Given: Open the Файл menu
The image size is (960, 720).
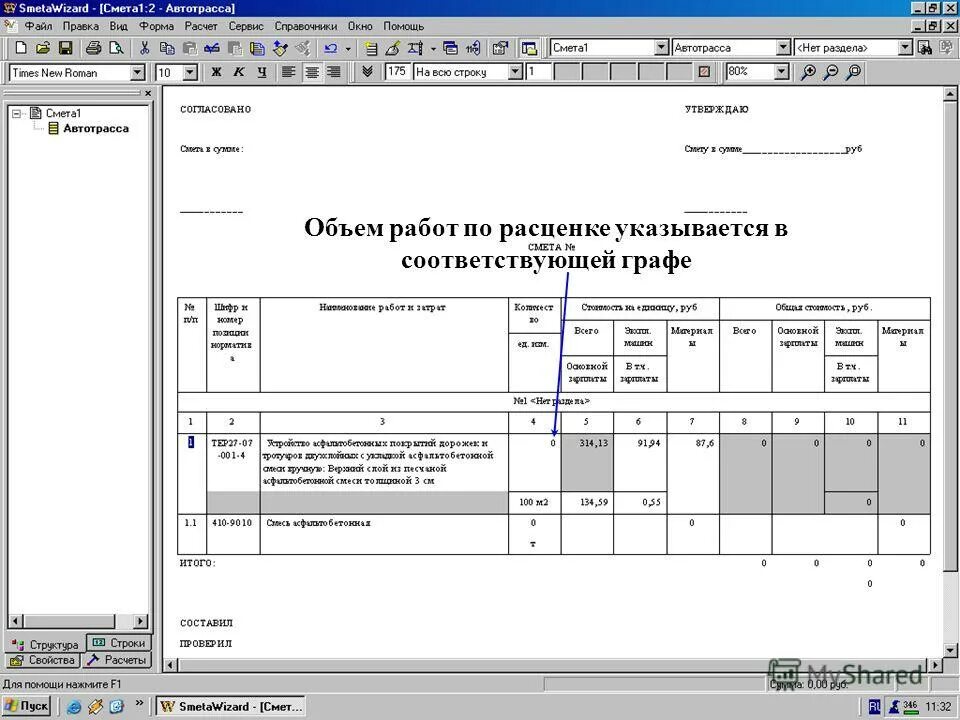Looking at the screenshot, I should click(38, 26).
